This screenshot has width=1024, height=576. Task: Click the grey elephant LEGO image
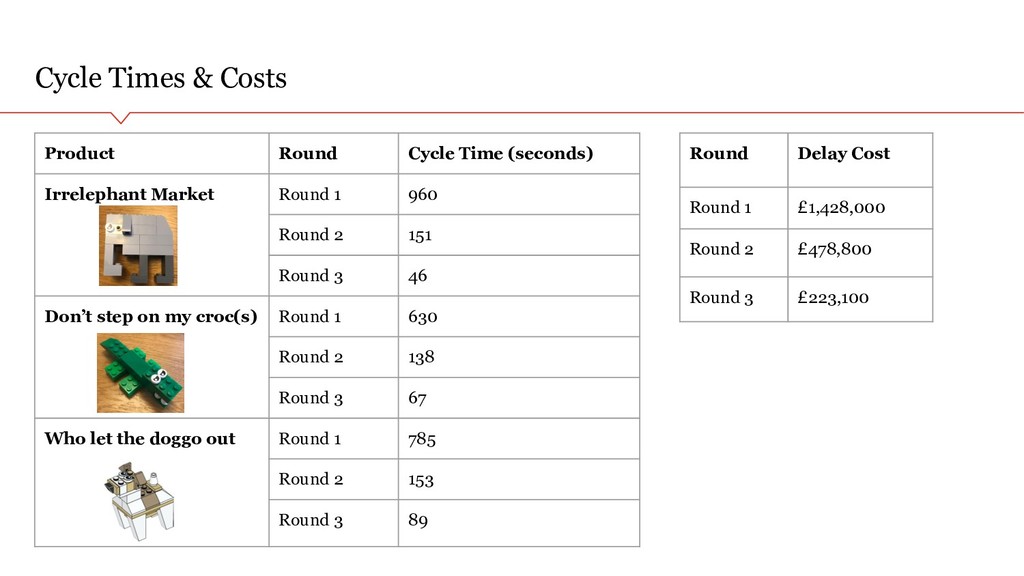click(138, 246)
